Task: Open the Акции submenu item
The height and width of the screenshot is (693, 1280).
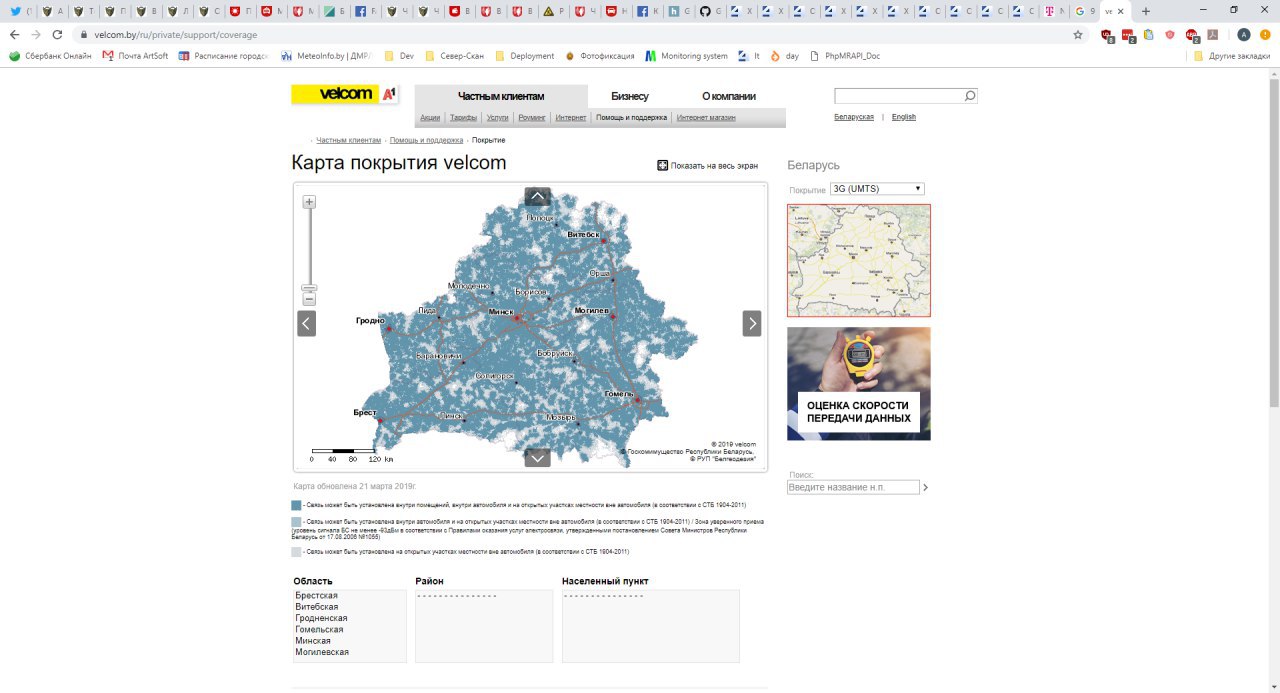Action: [x=430, y=117]
